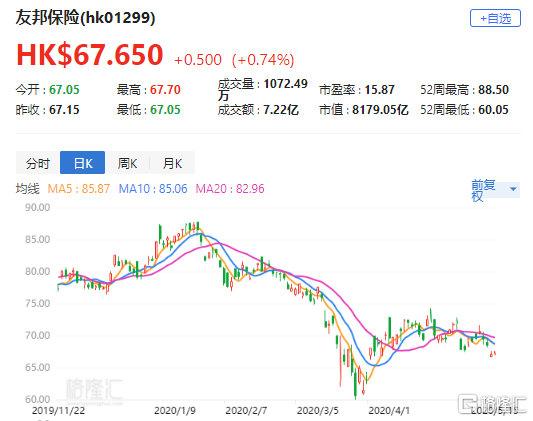This screenshot has width=533, height=421.
Task: Click the 2020/1/9 date marker on axis
Action: coord(175,410)
